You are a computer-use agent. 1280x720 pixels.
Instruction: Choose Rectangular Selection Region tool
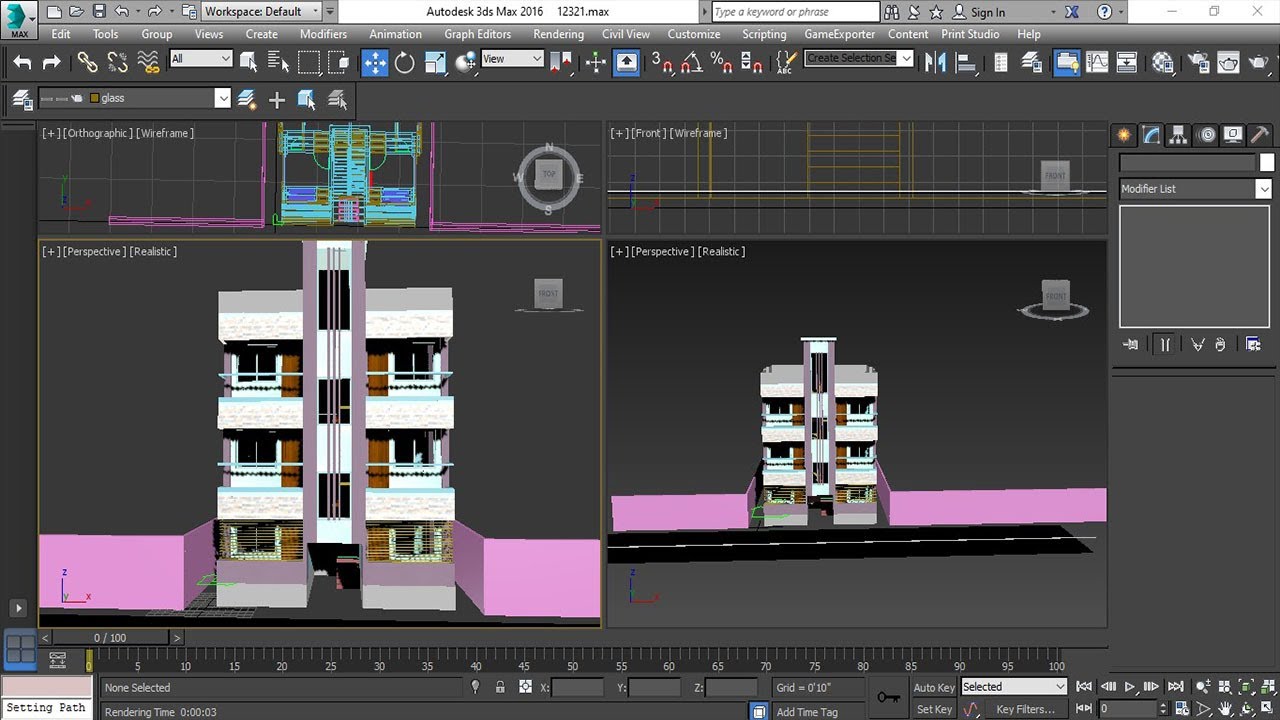click(x=309, y=62)
